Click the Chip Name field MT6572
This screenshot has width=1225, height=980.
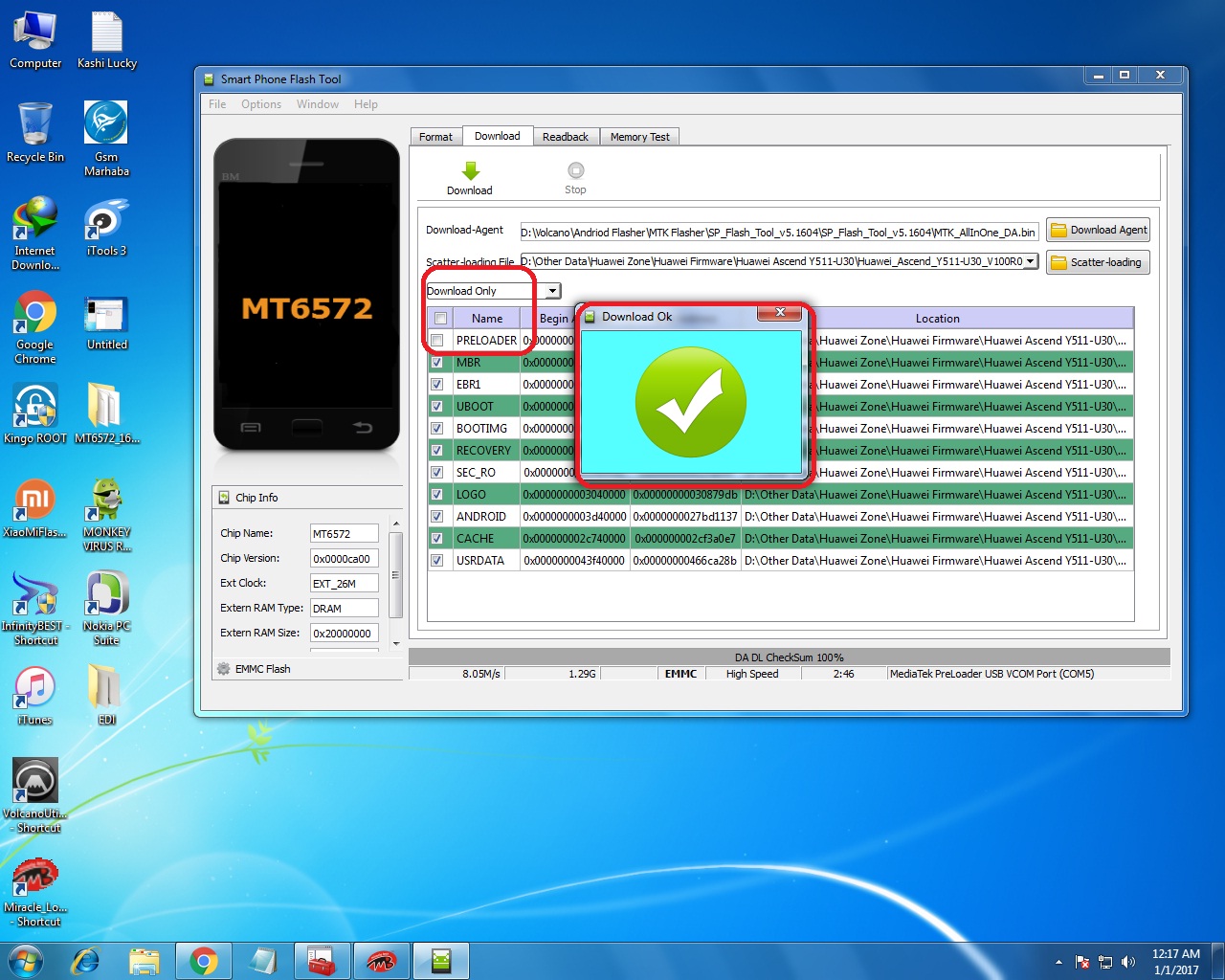click(x=344, y=534)
